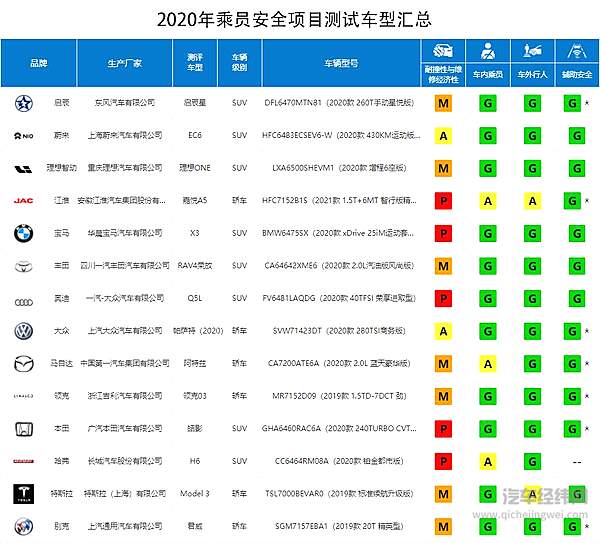Click green G assist-safety rating in Toyota RAV4 row
This screenshot has height=543, width=600.
click(577, 266)
